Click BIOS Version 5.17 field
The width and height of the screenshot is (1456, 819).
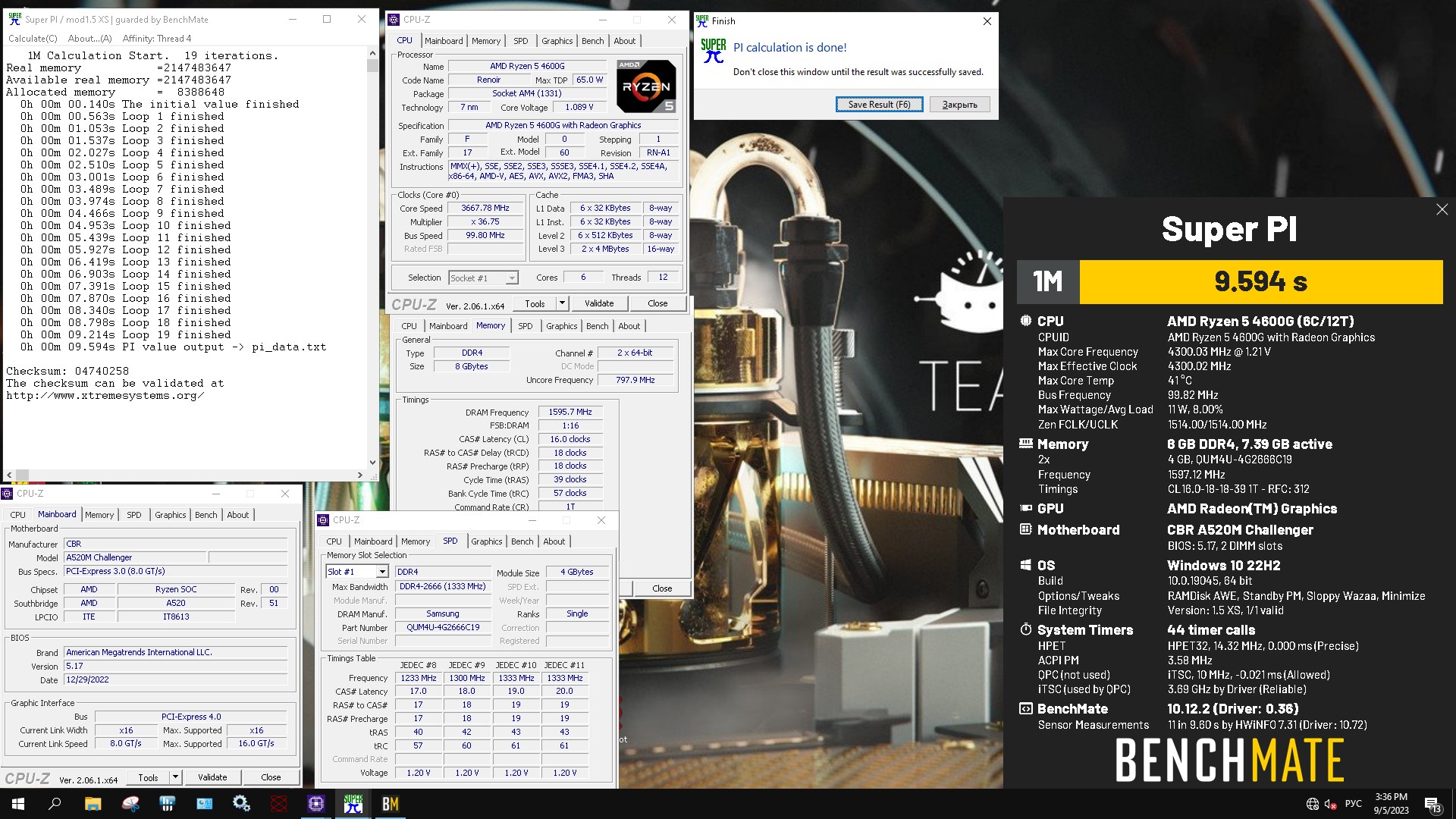point(176,666)
